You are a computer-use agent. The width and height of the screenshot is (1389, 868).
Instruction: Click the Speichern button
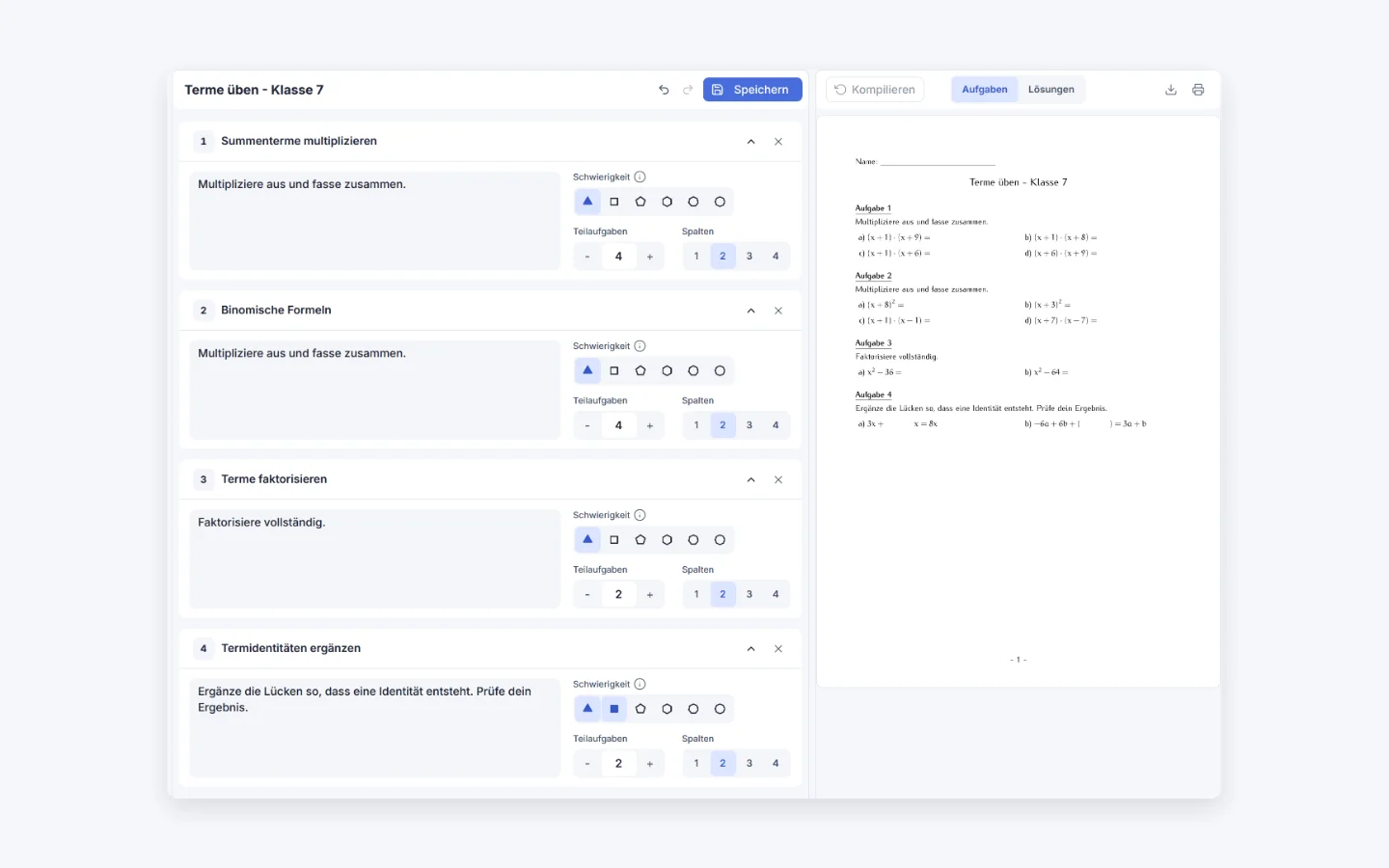[x=752, y=90]
